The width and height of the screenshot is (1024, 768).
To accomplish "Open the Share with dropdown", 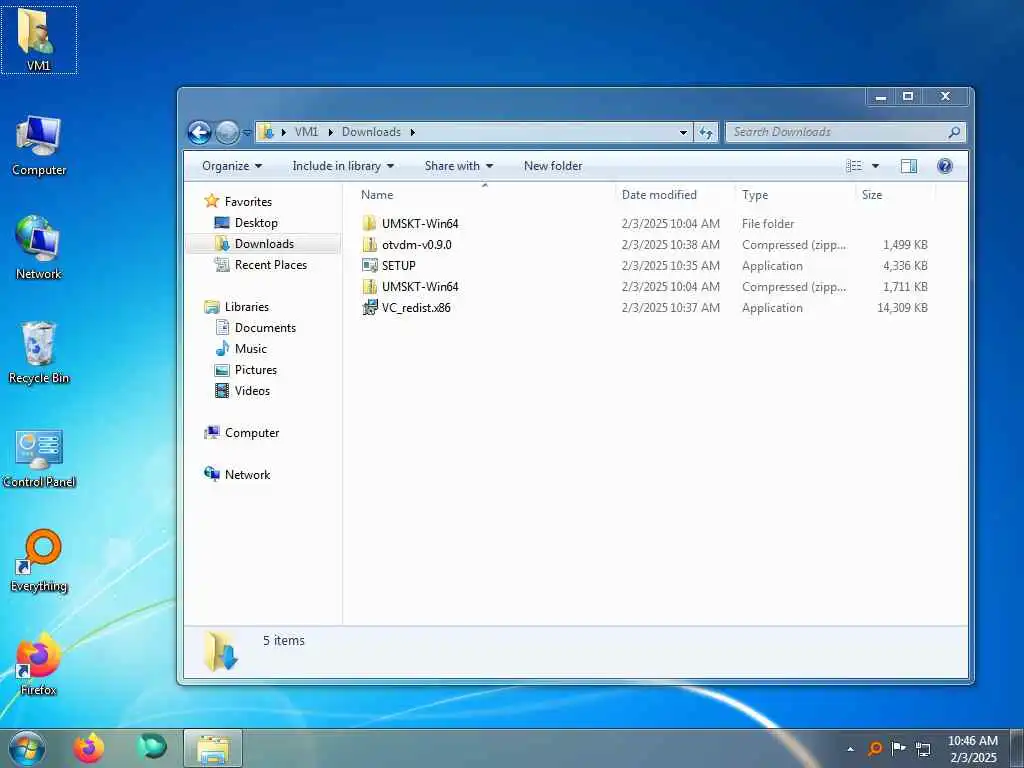I will point(458,166).
